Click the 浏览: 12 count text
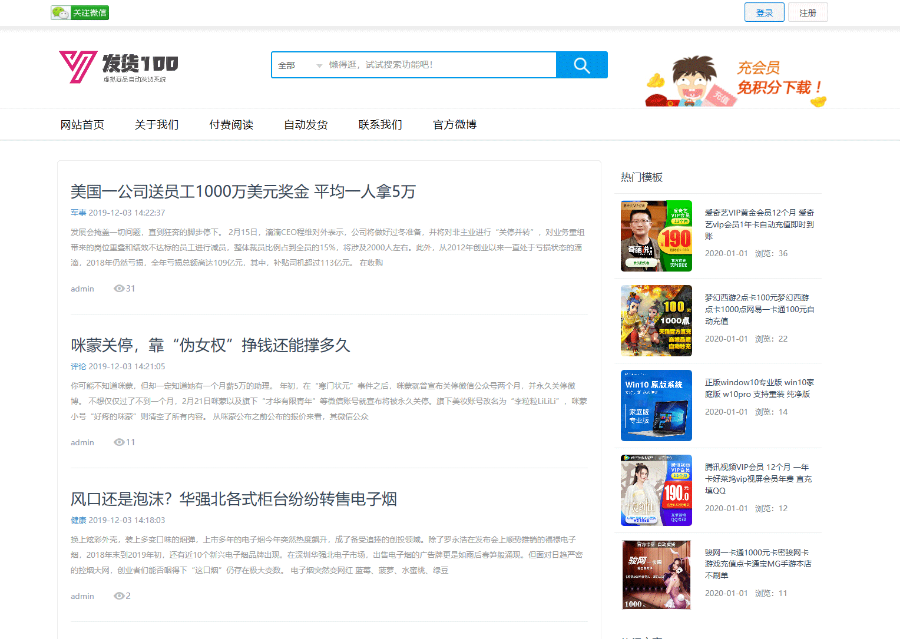The image size is (900, 639). [771, 508]
